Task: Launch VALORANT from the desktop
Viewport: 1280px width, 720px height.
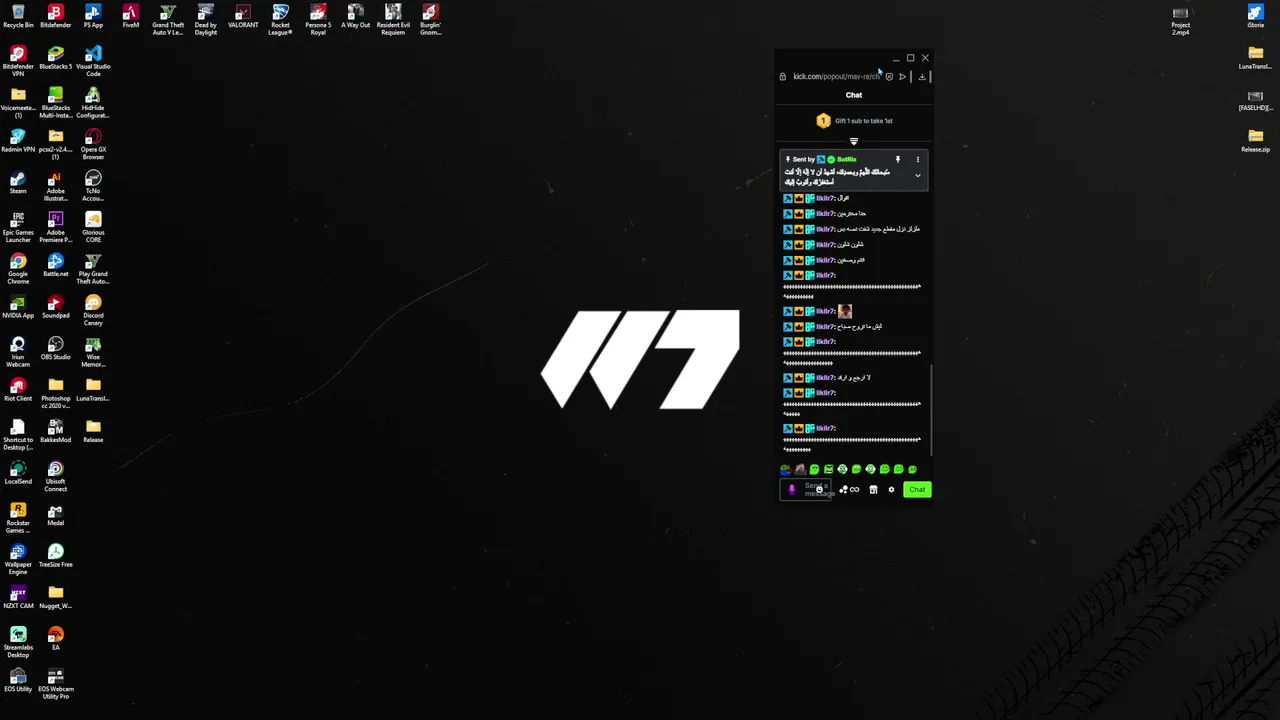Action: pos(243,17)
